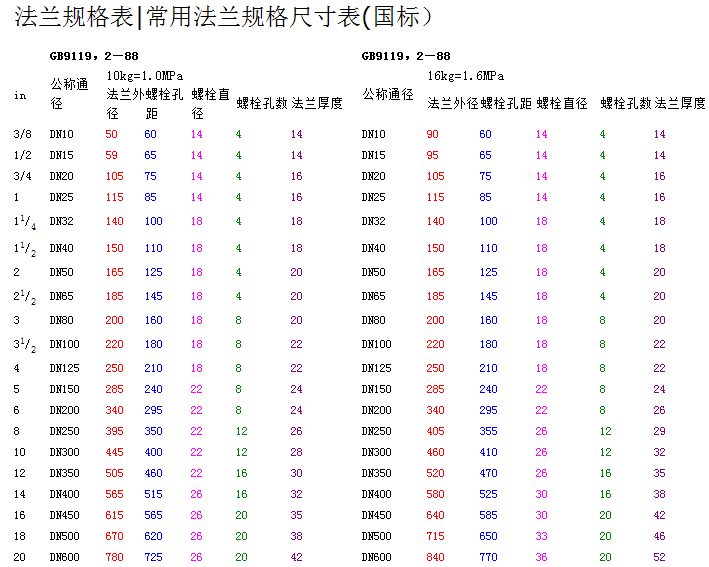The width and height of the screenshot is (709, 567).
Task: Select the blue bolt spacing value 725
Action: tap(153, 557)
